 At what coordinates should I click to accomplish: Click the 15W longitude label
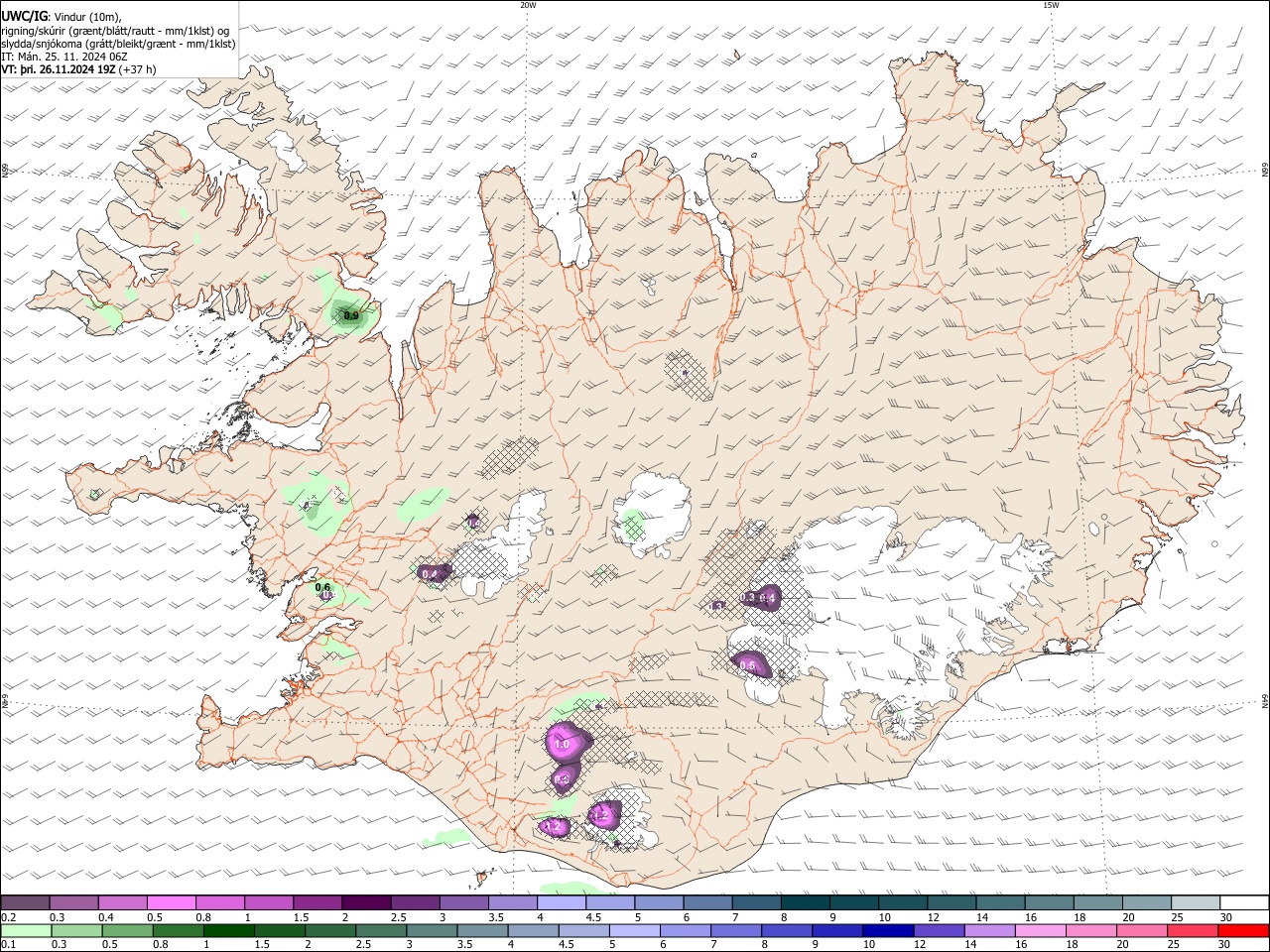coord(1052,5)
